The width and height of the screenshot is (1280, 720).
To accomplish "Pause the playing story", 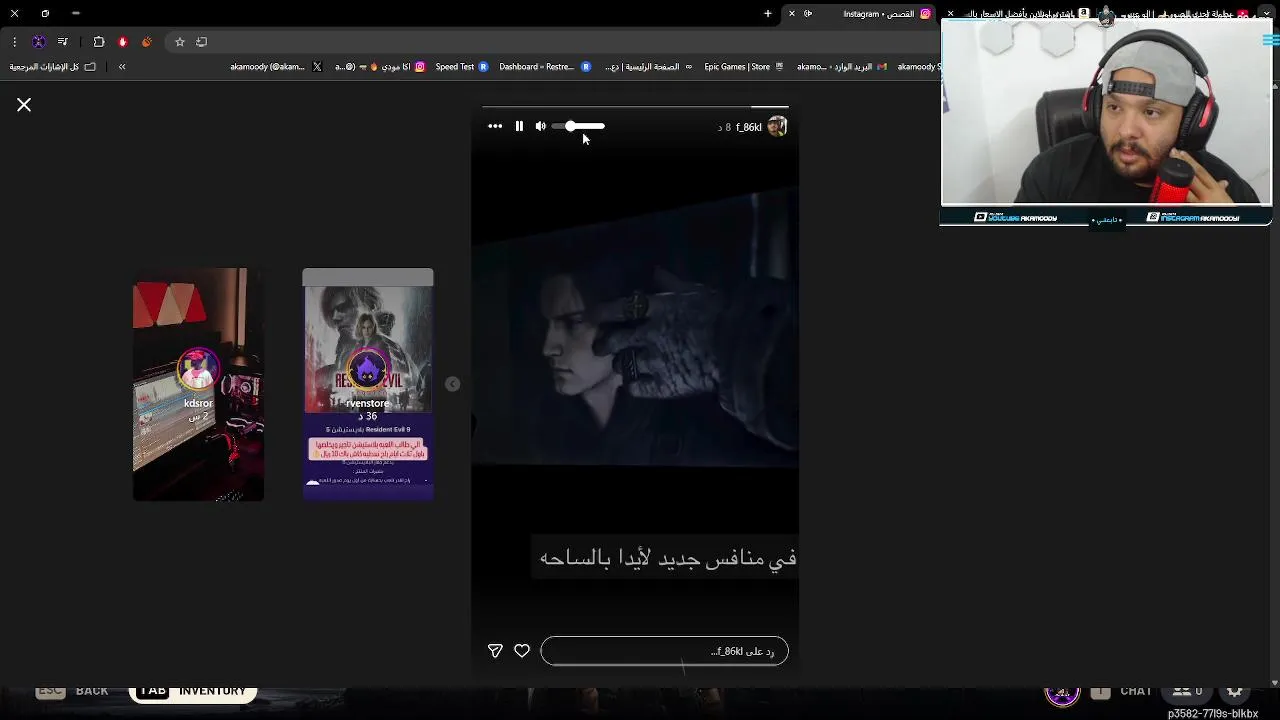I will tap(519, 126).
